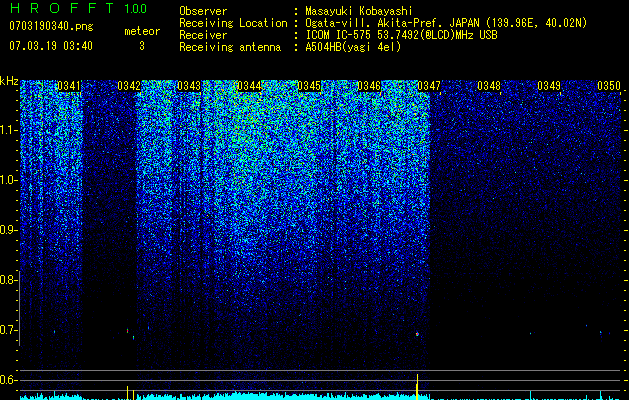
Task: Click the Observer field label
Action: point(203,11)
